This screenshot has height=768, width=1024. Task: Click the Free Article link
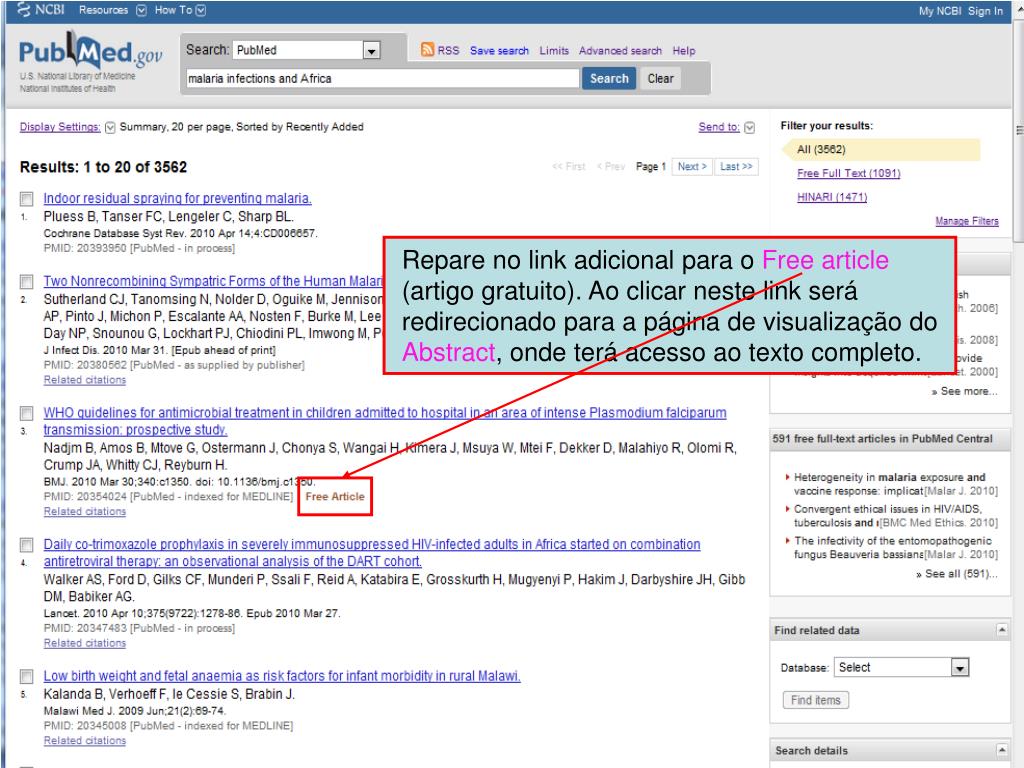pos(335,496)
